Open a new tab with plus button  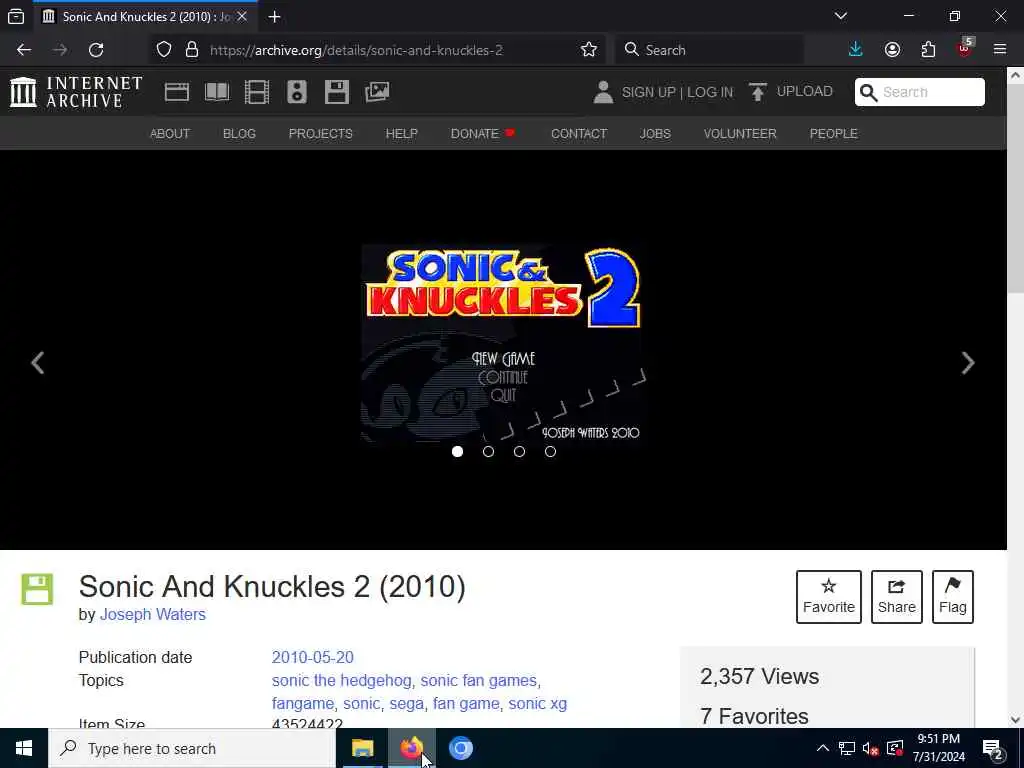point(274,16)
